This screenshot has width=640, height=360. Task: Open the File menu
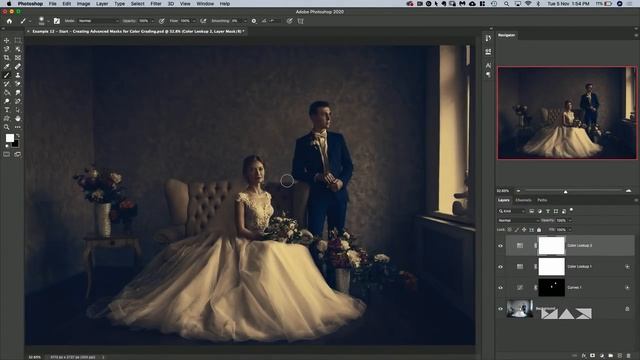coord(53,4)
